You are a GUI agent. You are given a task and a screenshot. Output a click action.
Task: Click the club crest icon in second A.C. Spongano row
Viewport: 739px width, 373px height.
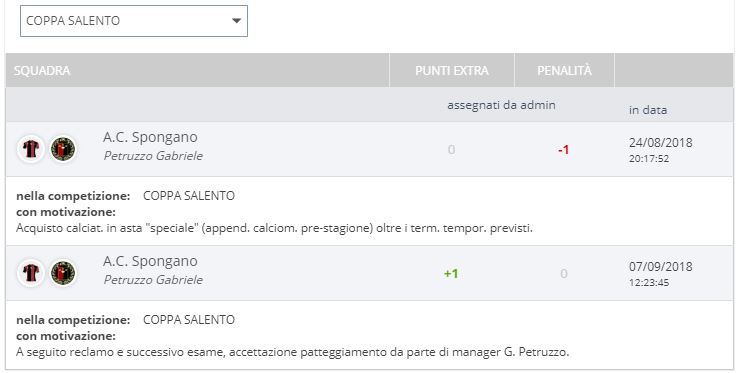click(x=63, y=273)
